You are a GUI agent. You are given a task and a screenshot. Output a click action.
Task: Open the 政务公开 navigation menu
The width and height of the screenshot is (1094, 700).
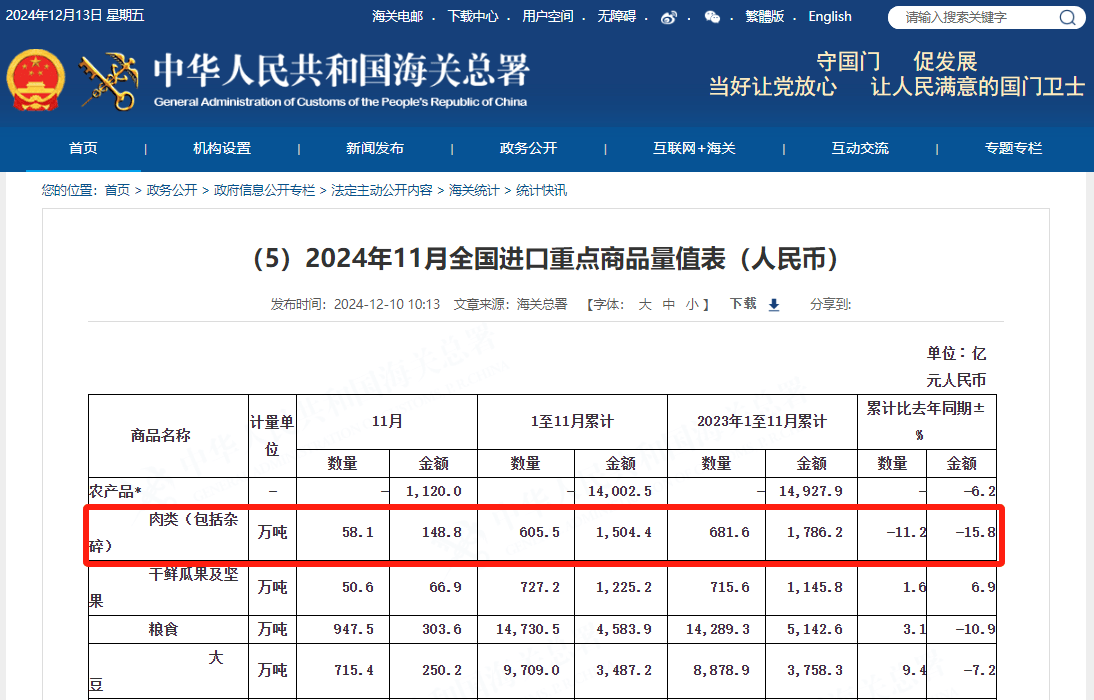[528, 148]
